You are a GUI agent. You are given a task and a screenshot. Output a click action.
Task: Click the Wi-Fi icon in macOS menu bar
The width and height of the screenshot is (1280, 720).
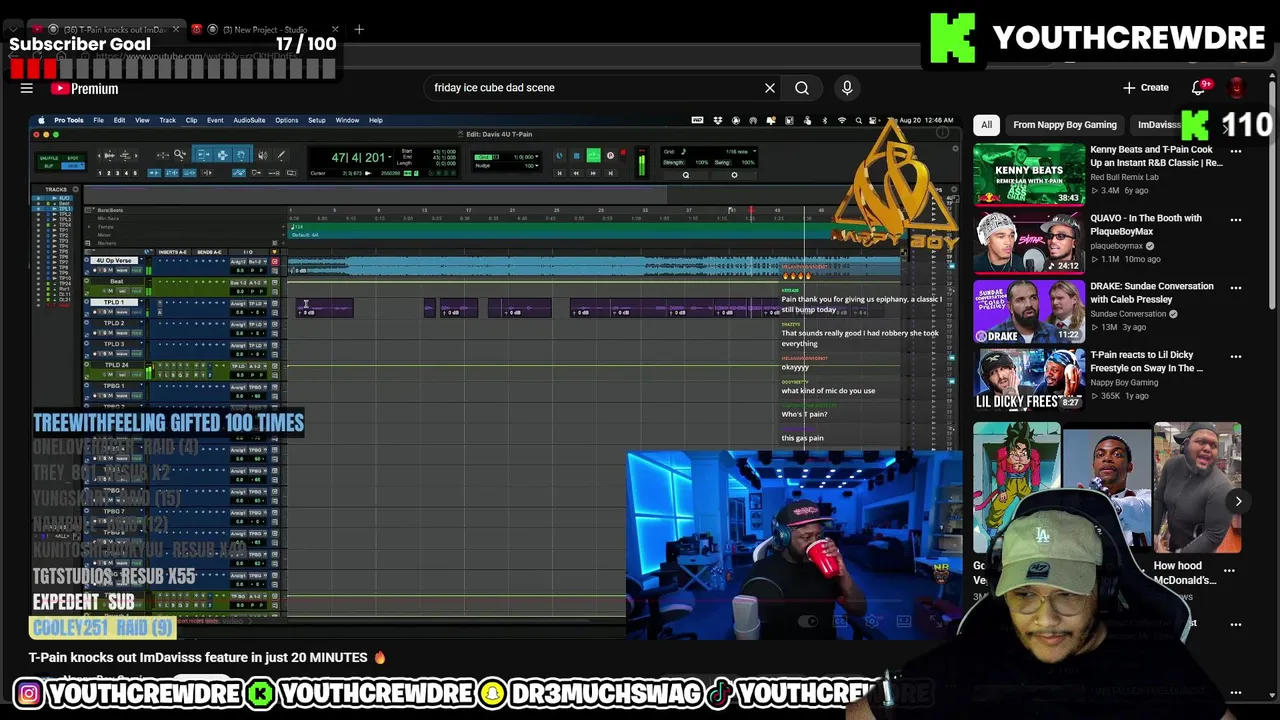tap(842, 120)
